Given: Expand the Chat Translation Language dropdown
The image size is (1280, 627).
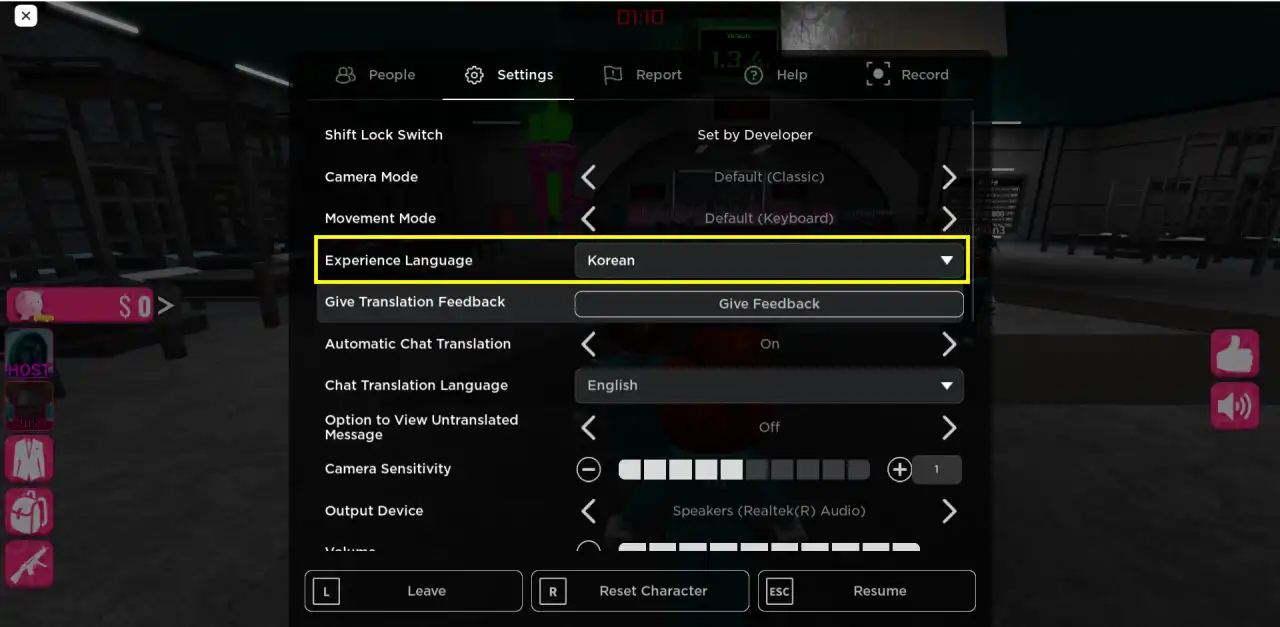Looking at the screenshot, I should 768,386.
